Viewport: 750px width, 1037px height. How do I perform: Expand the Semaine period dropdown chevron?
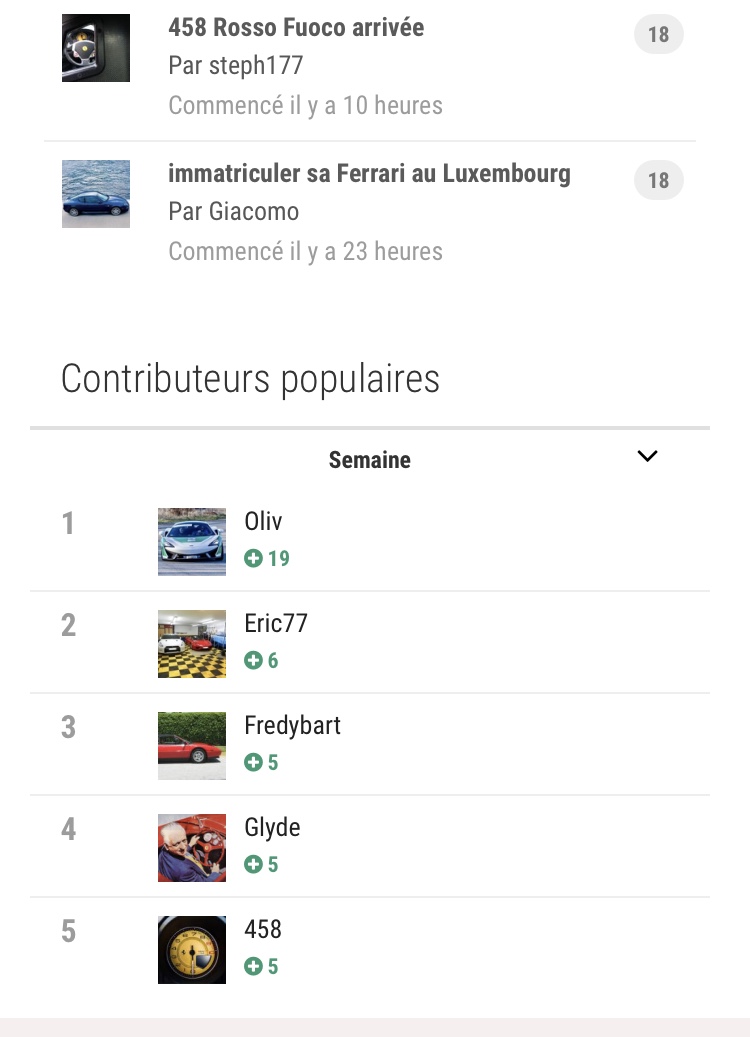coord(648,456)
